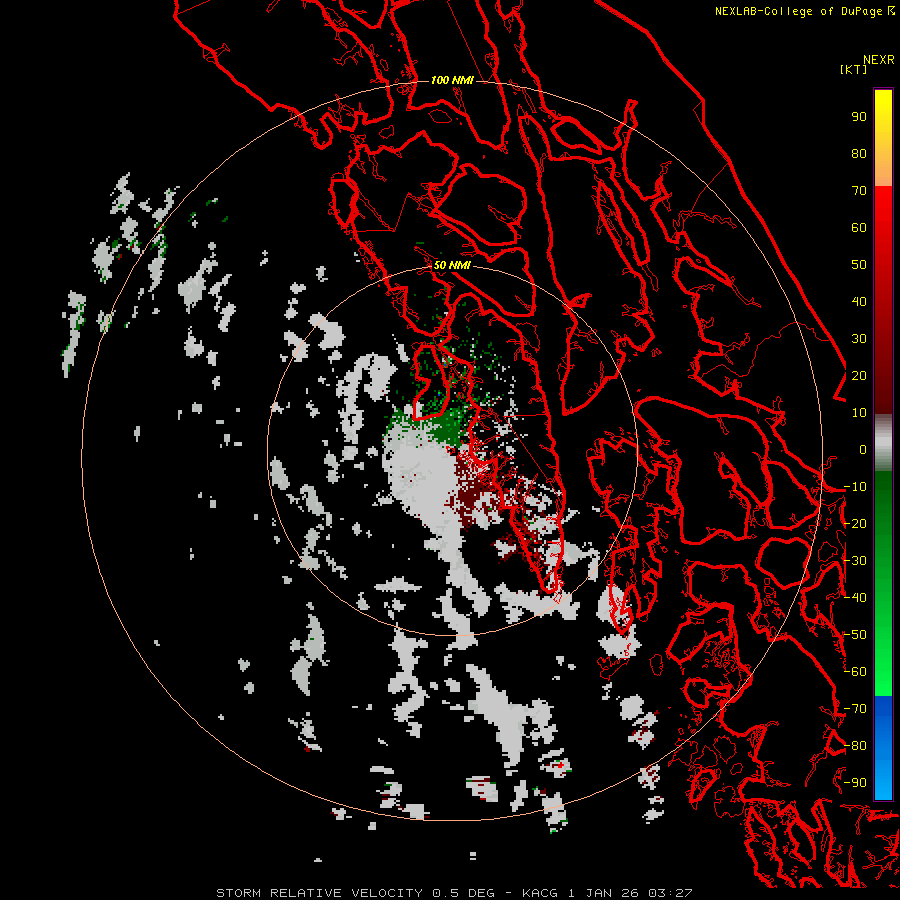Click the -30 value on the velocity scale
This screenshot has height=900, width=900.
(x=855, y=561)
